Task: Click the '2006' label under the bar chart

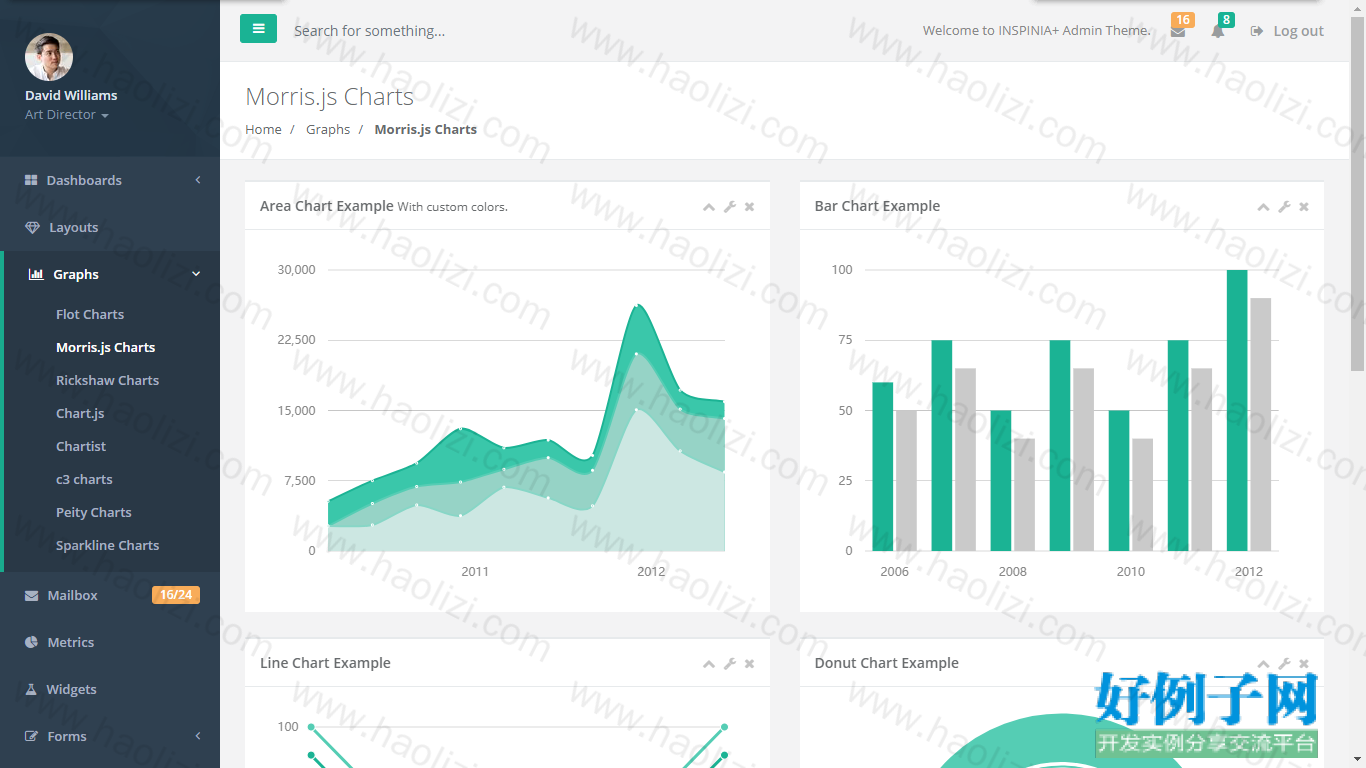Action: [894, 572]
